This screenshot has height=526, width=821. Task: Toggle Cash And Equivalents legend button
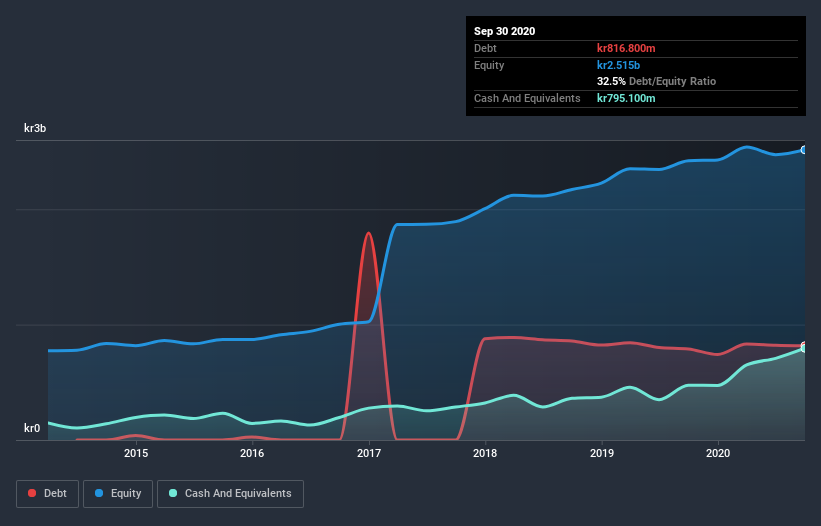click(230, 494)
